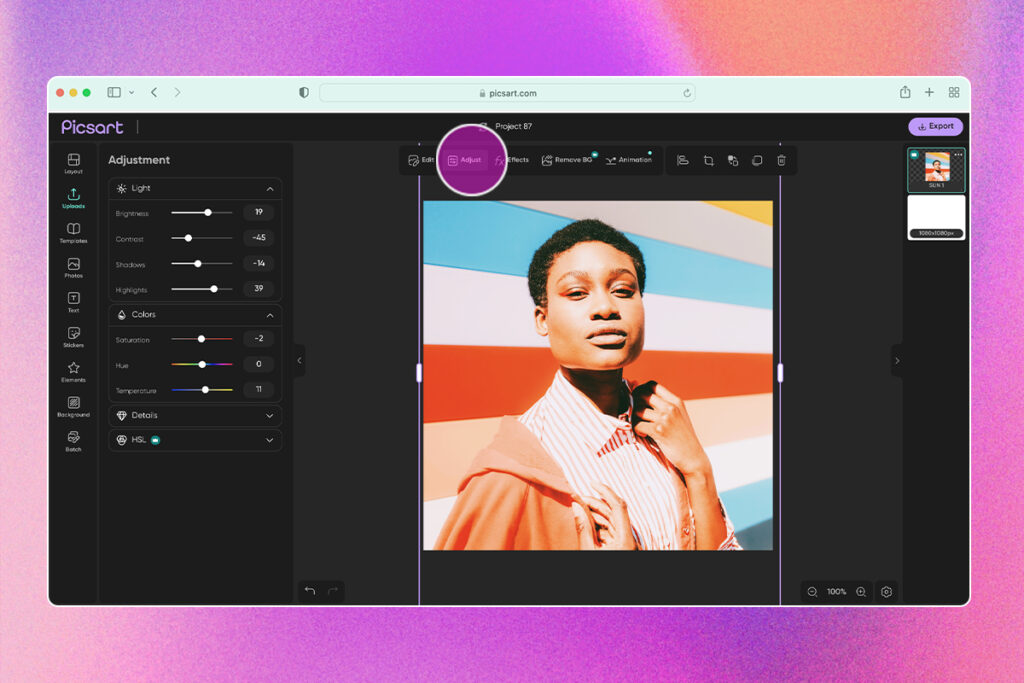Expand the Details section
1024x683 pixels.
click(x=269, y=415)
